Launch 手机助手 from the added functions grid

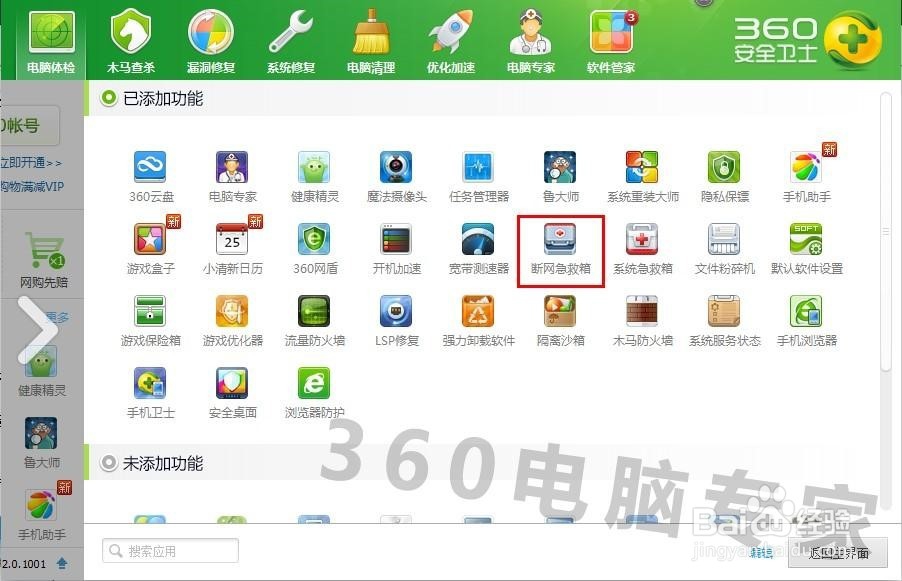point(807,176)
